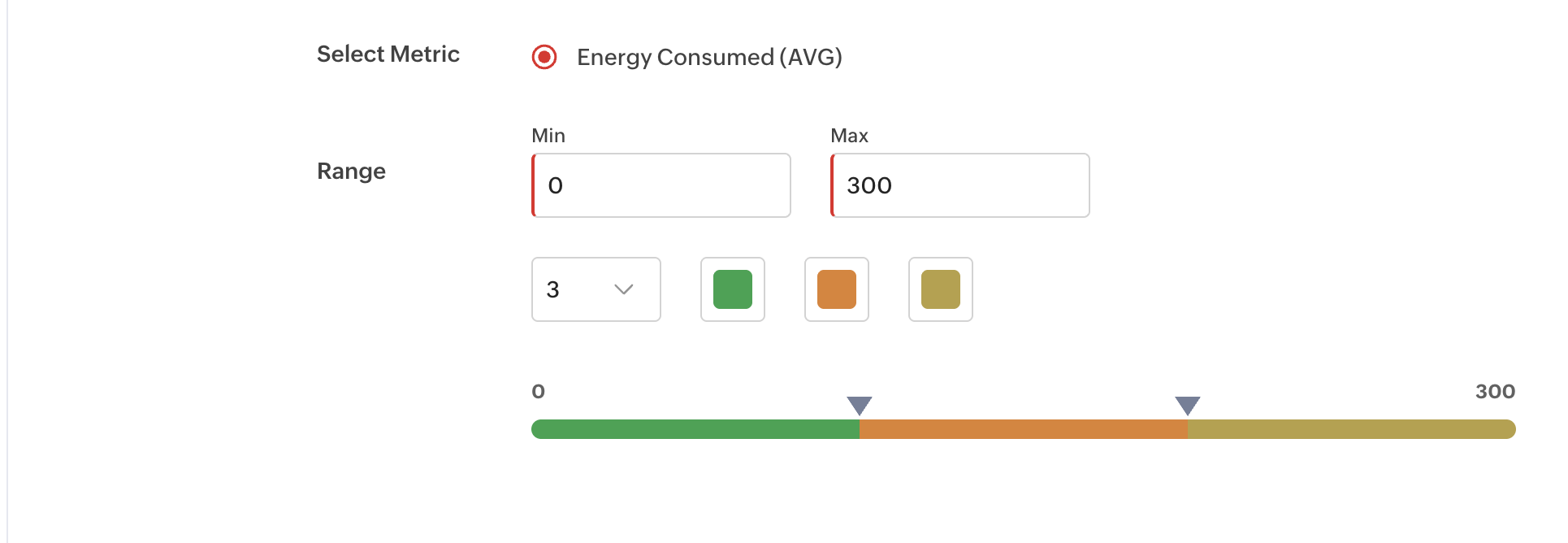1568x543 pixels.
Task: Click the Min label above the input
Action: tap(548, 136)
